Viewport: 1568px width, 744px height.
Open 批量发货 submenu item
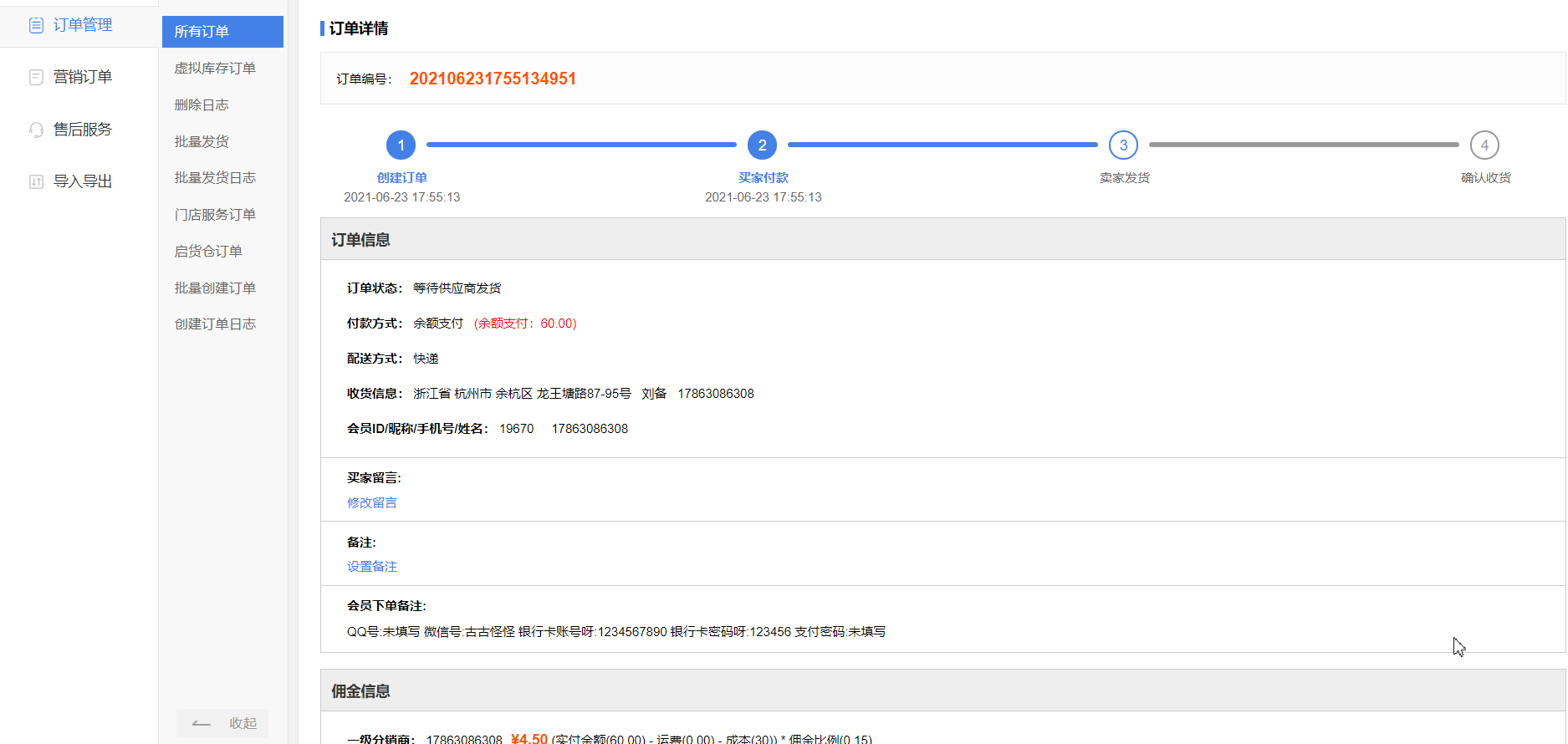coord(202,142)
